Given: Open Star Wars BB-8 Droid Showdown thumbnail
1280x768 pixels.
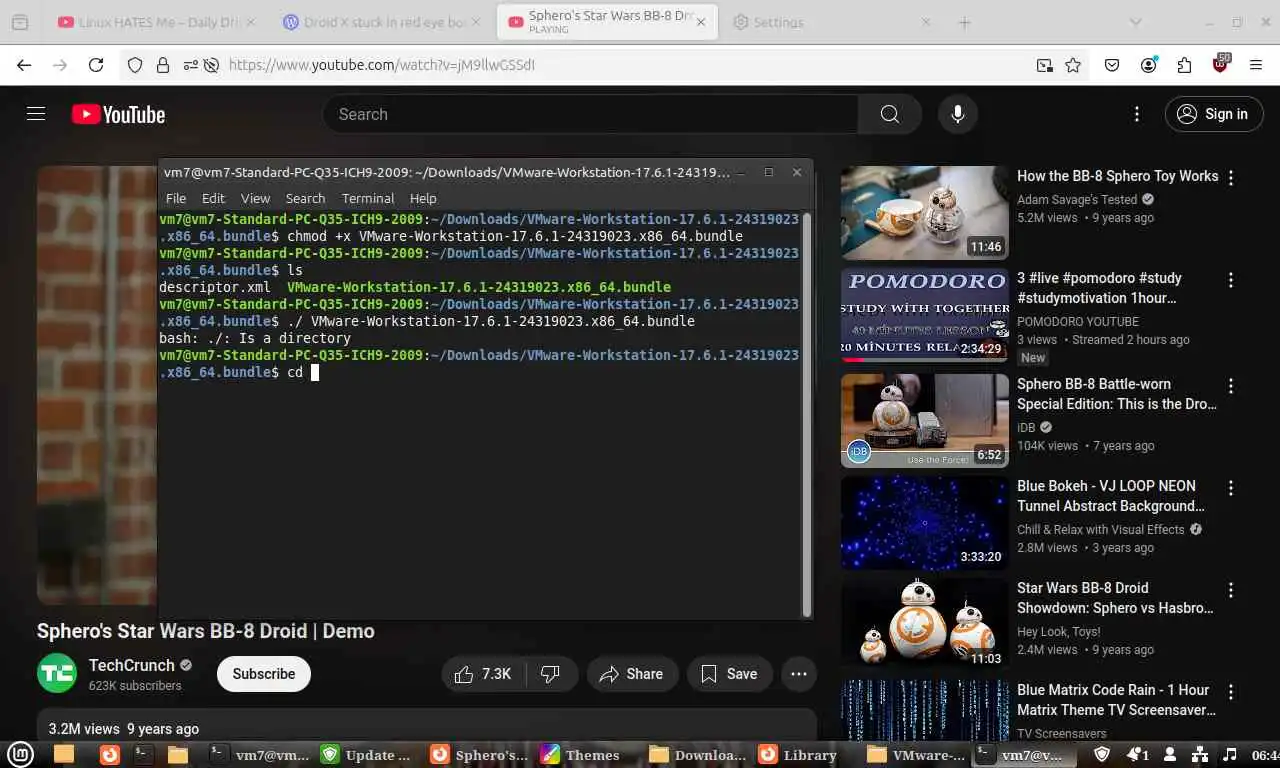Looking at the screenshot, I should point(925,624).
